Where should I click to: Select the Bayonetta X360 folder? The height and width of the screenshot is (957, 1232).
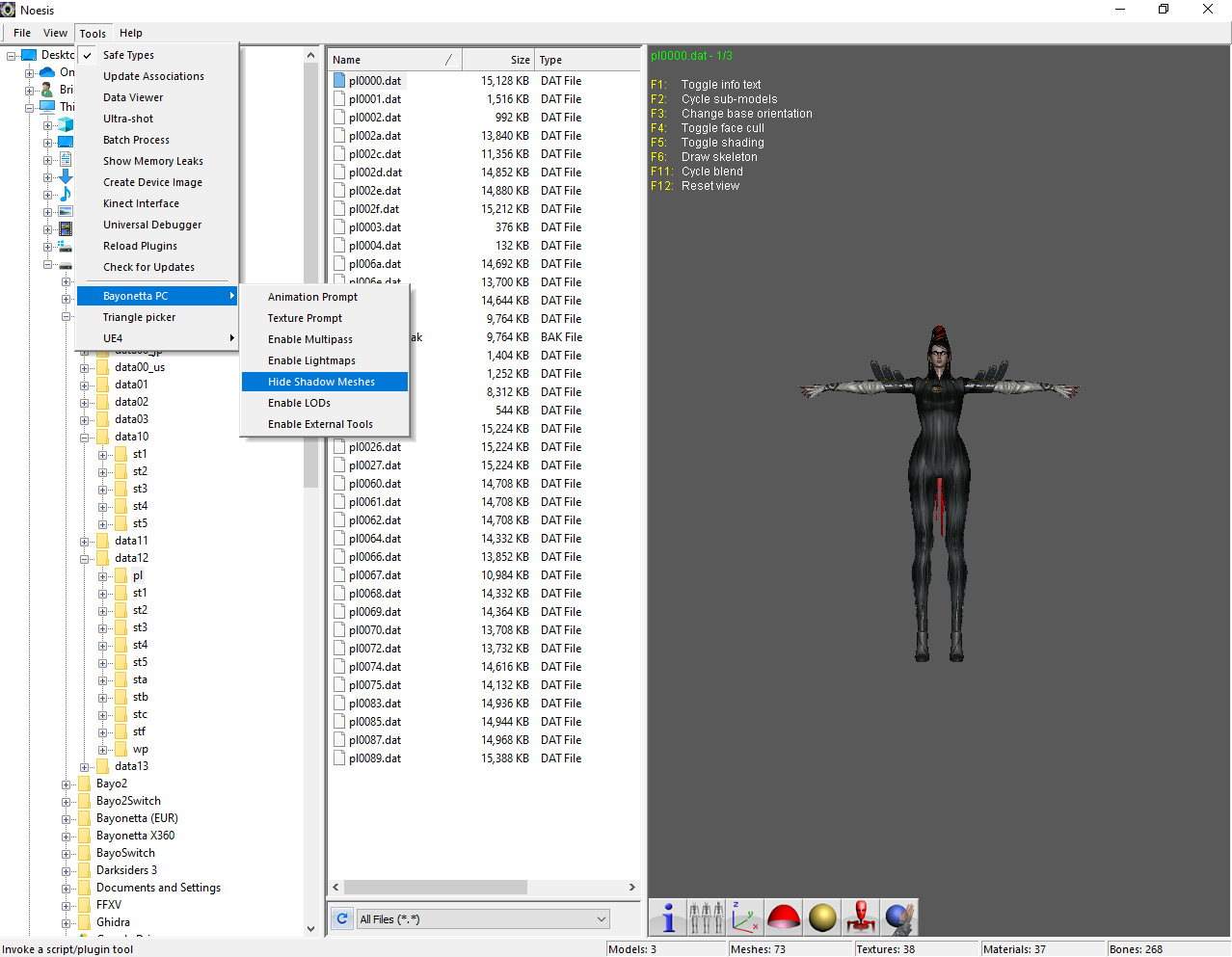[135, 836]
